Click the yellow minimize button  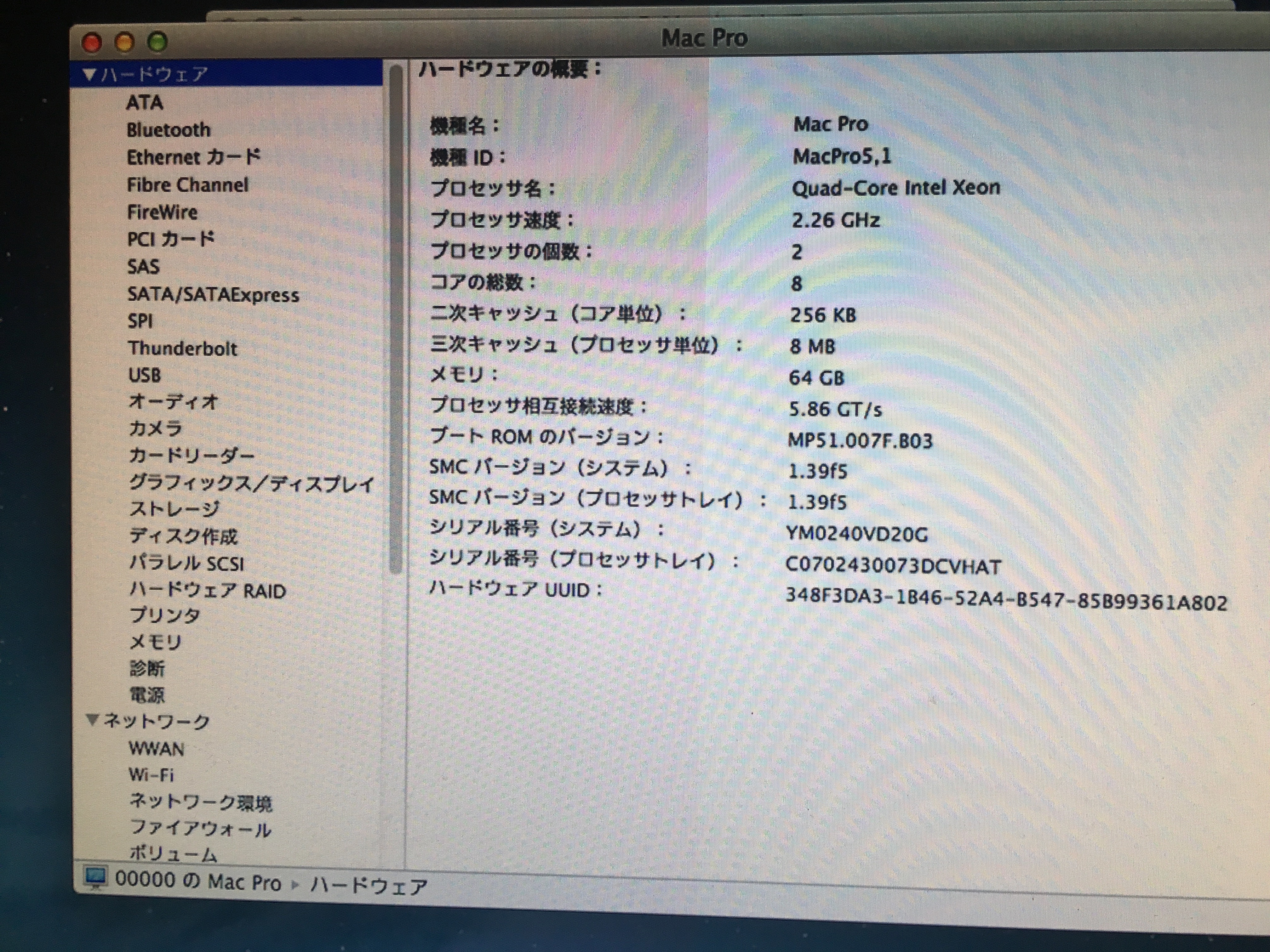[x=125, y=42]
